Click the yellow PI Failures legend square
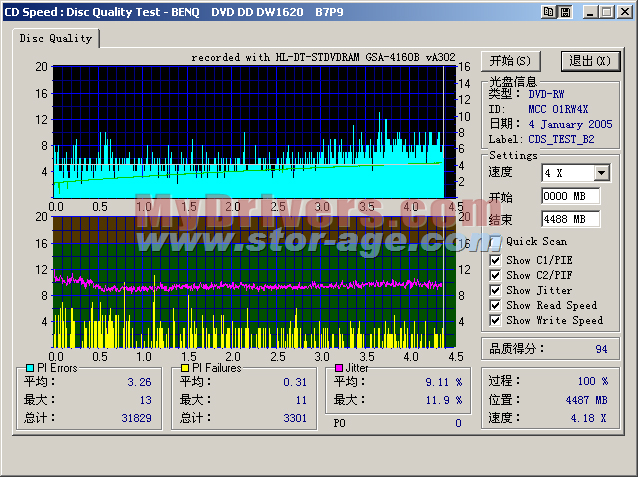This screenshot has width=638, height=477. coord(183,369)
